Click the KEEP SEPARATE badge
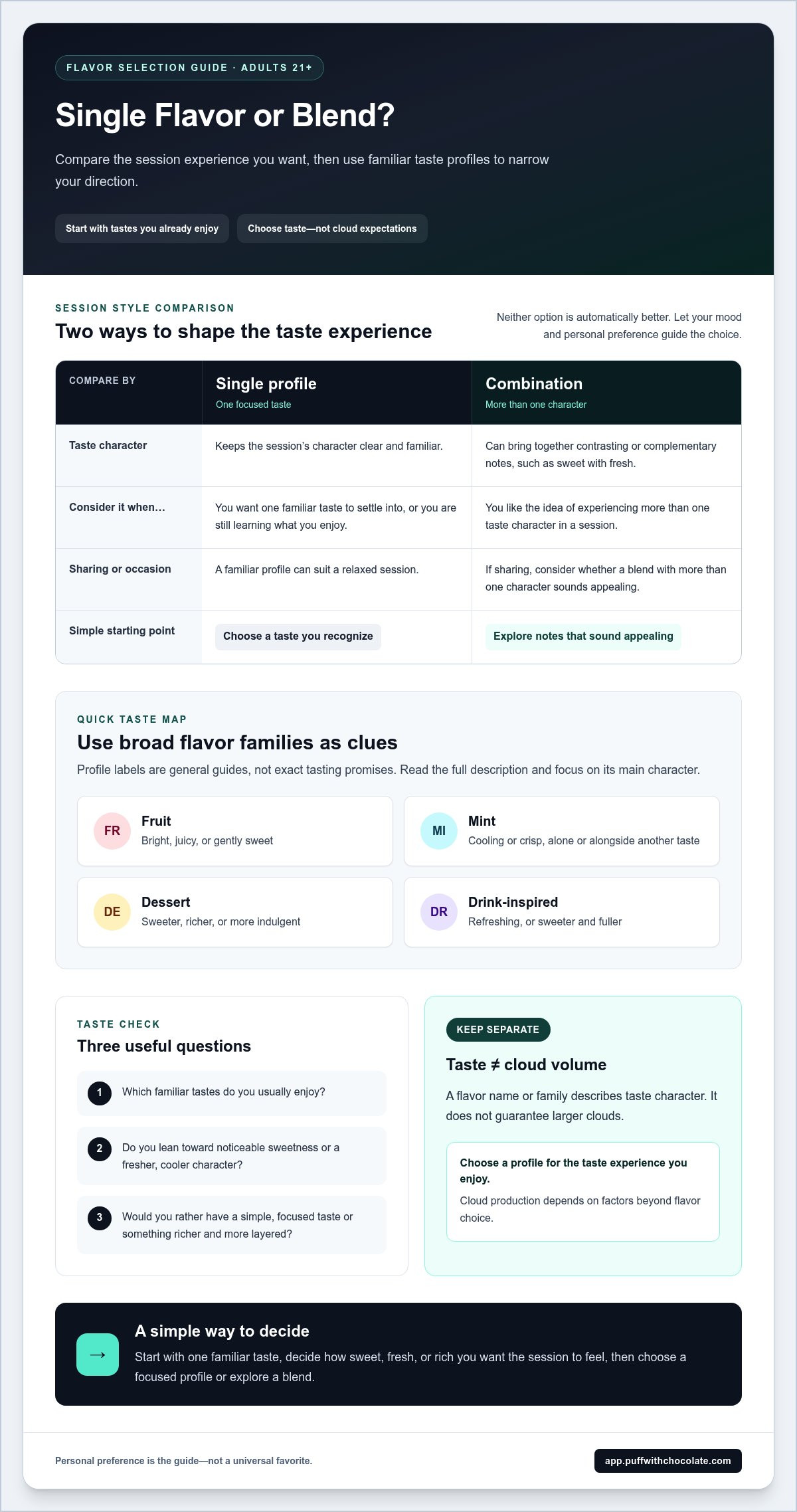 [x=498, y=1030]
